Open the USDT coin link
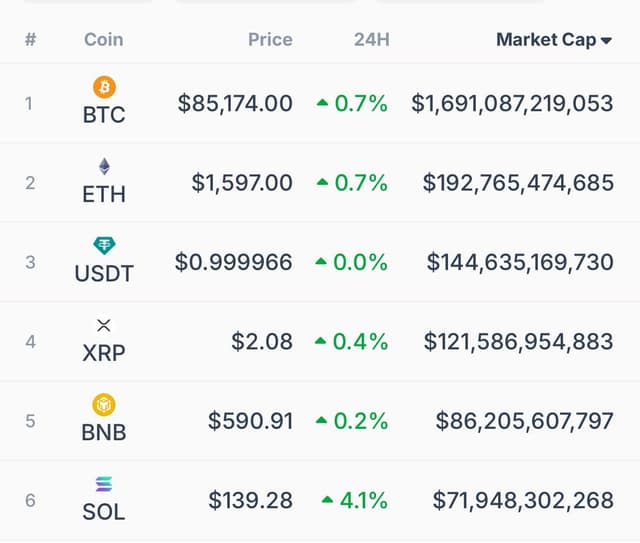This screenshot has height=543, width=640. pyautogui.click(x=104, y=274)
